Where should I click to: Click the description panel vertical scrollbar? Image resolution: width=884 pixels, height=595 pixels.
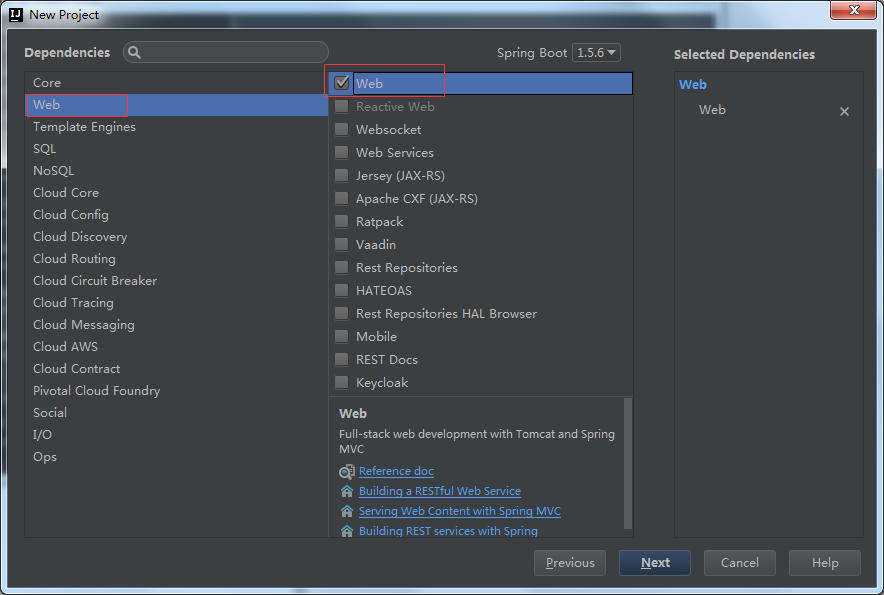click(627, 464)
